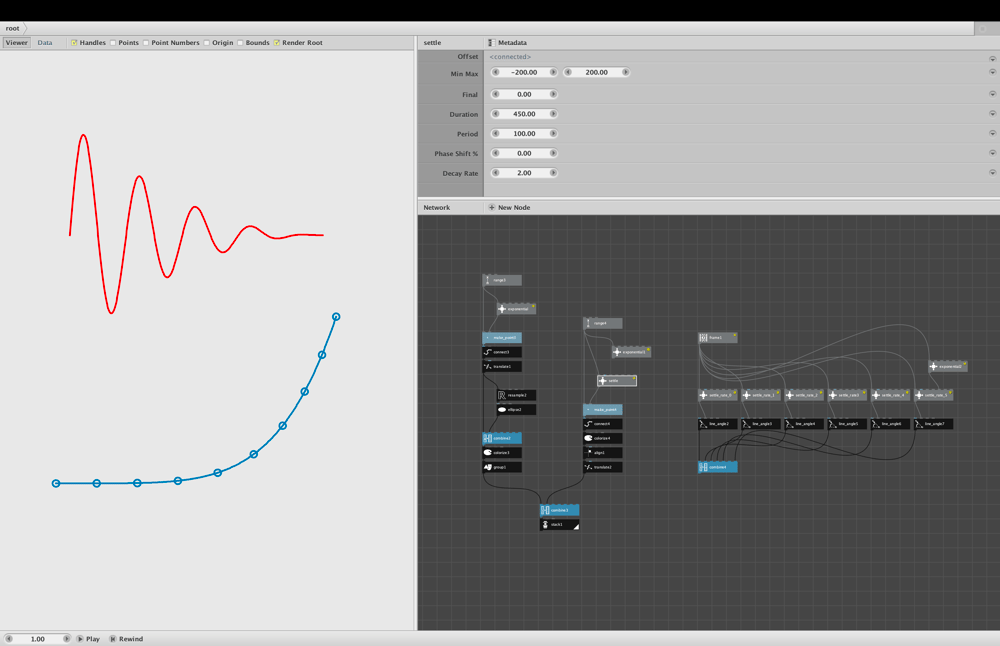Increase the Decay Rate value
1000x646 pixels.
point(553,173)
